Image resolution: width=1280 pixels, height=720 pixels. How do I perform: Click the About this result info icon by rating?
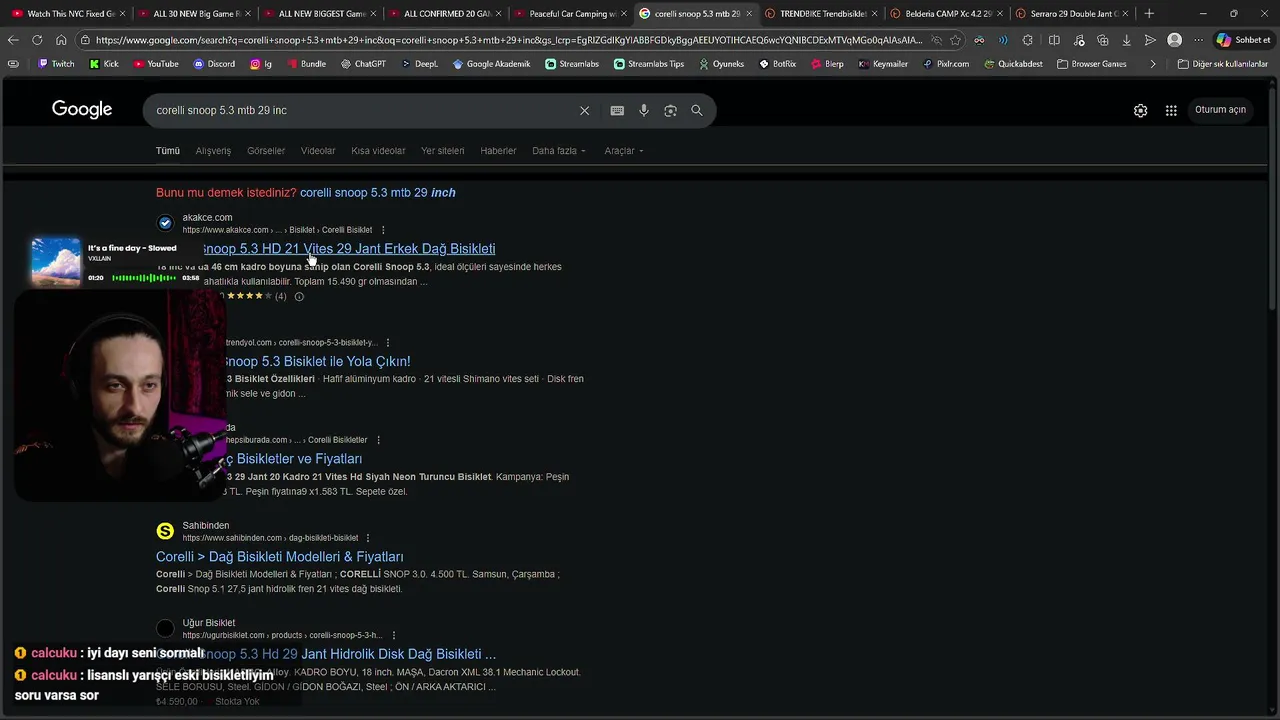299,297
